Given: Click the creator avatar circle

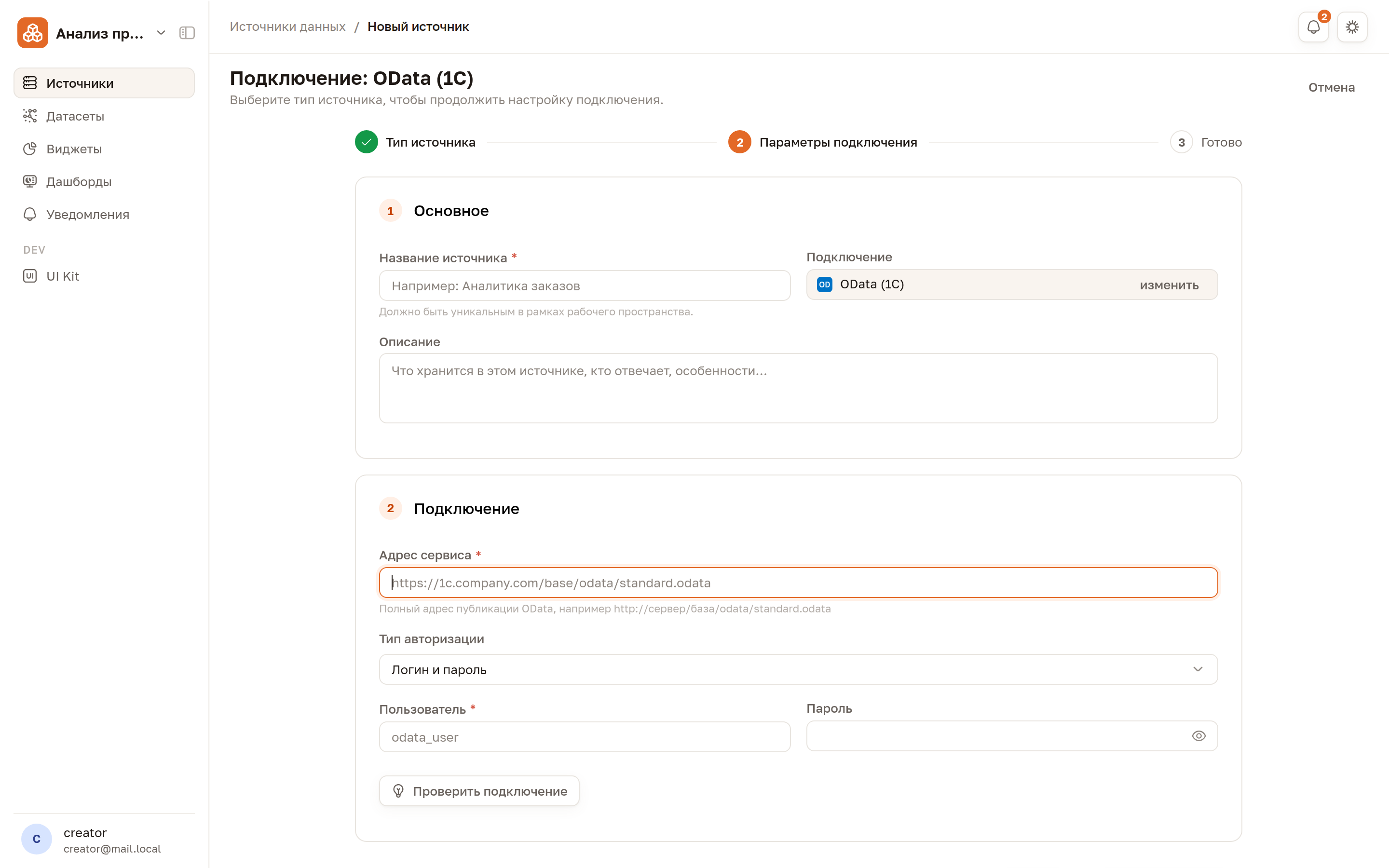Looking at the screenshot, I should 37,839.
